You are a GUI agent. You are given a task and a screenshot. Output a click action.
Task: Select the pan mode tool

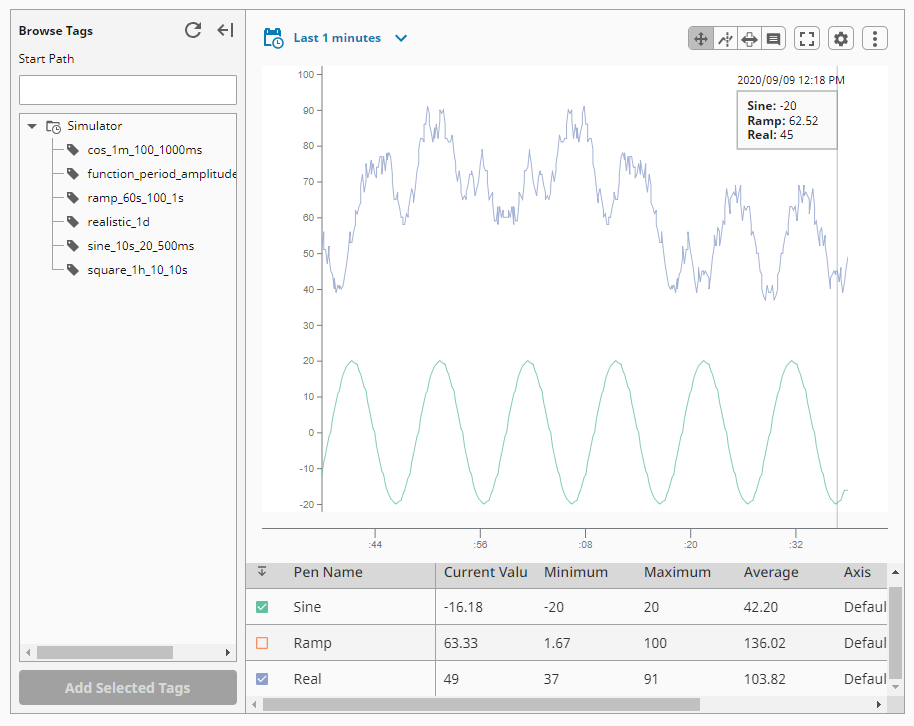pos(701,39)
